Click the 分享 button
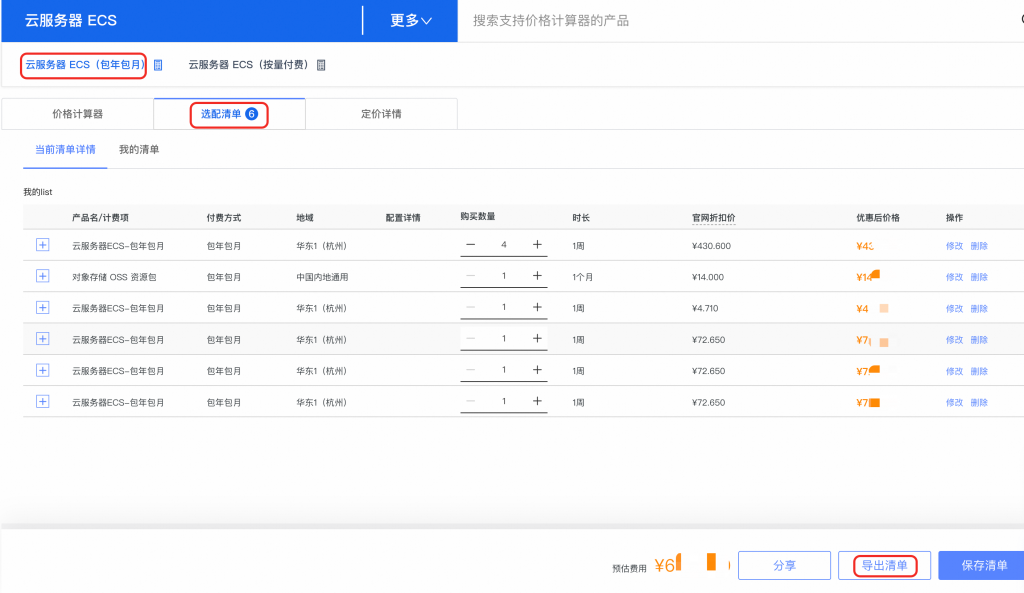 (784, 566)
